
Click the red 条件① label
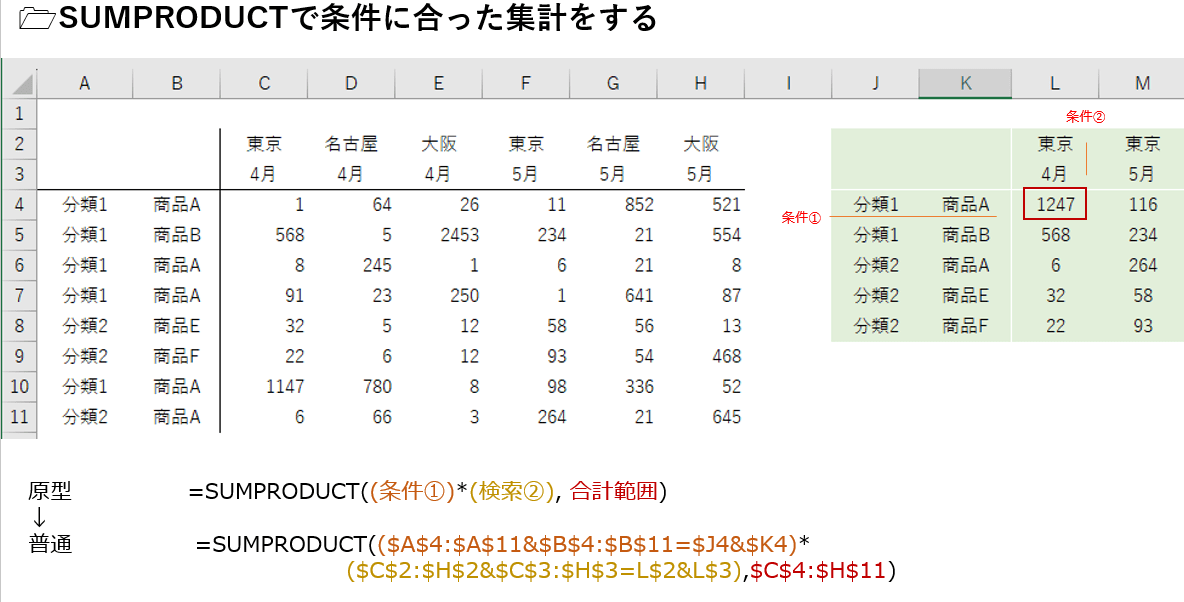800,217
